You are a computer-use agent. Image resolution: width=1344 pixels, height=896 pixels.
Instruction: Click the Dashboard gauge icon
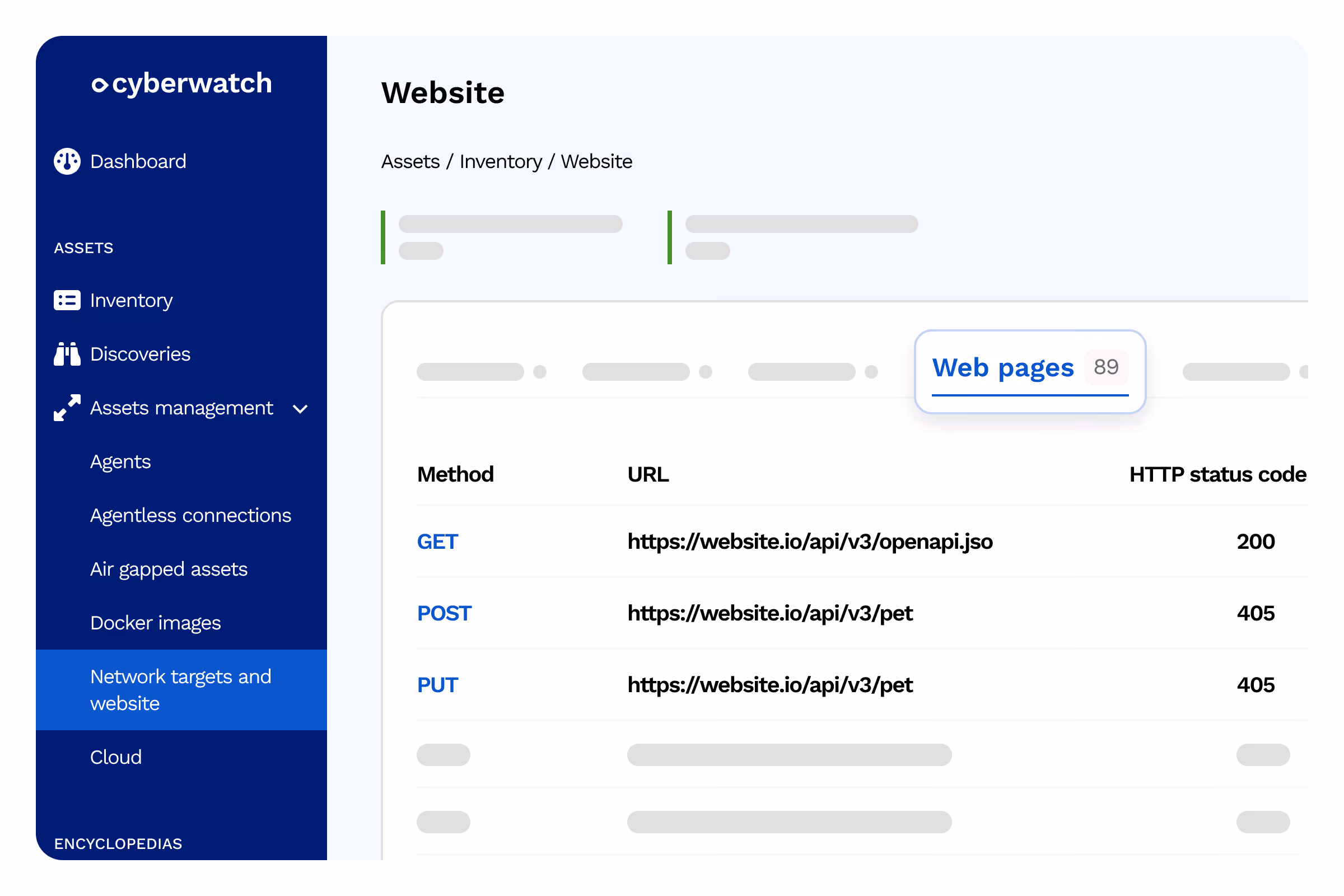[x=67, y=161]
